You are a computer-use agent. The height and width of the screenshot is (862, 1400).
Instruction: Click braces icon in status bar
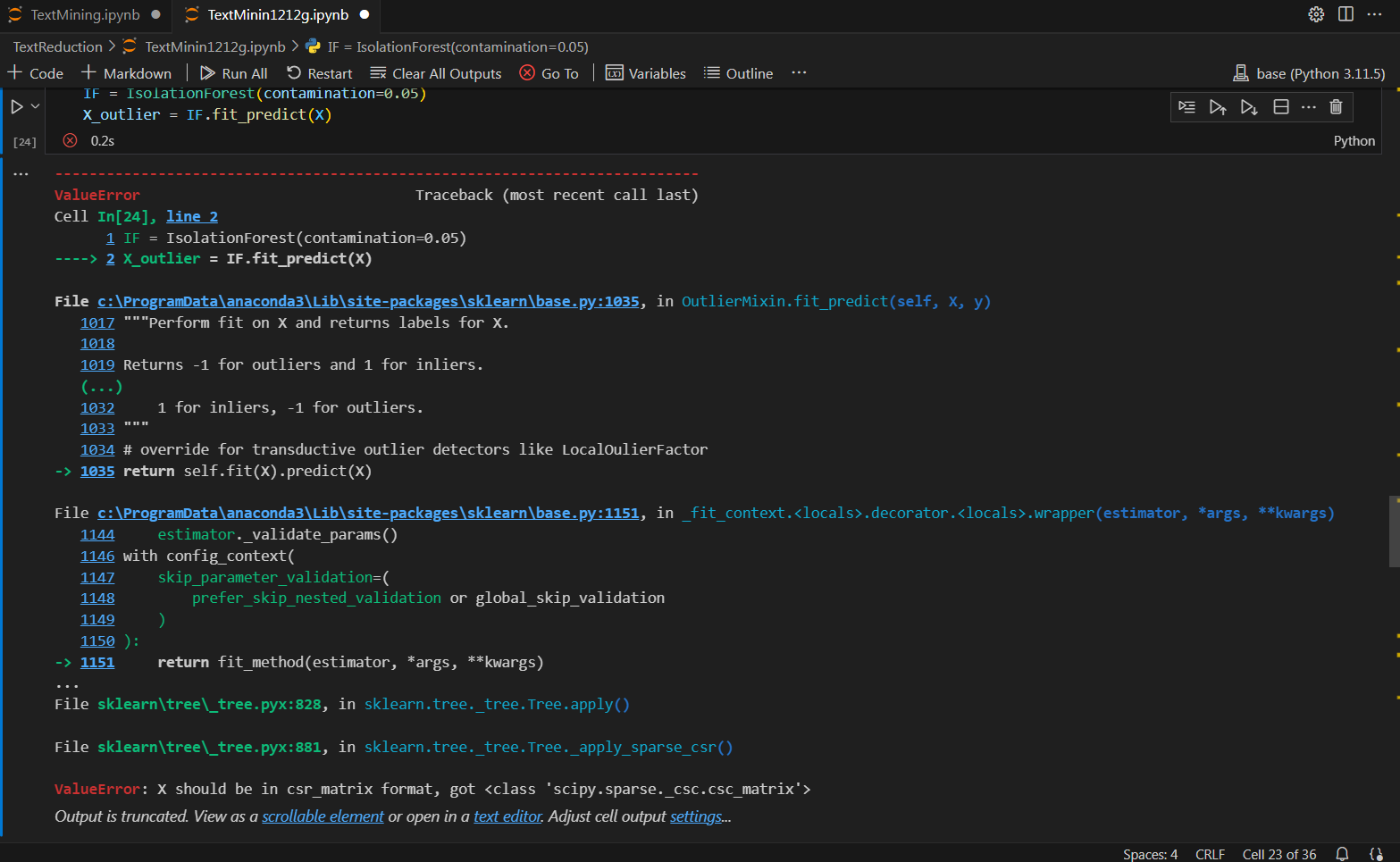1376,854
